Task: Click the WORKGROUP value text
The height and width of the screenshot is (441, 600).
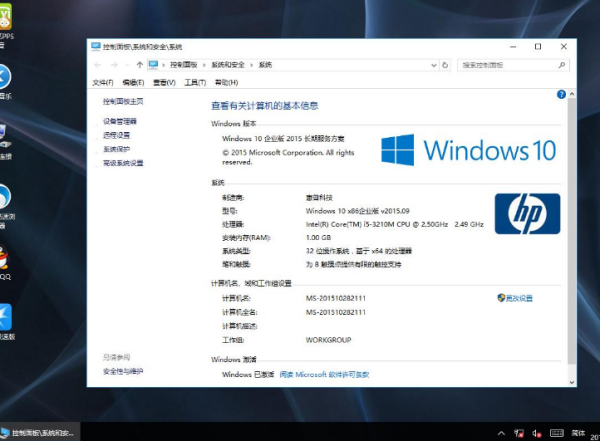Action: (x=328, y=340)
